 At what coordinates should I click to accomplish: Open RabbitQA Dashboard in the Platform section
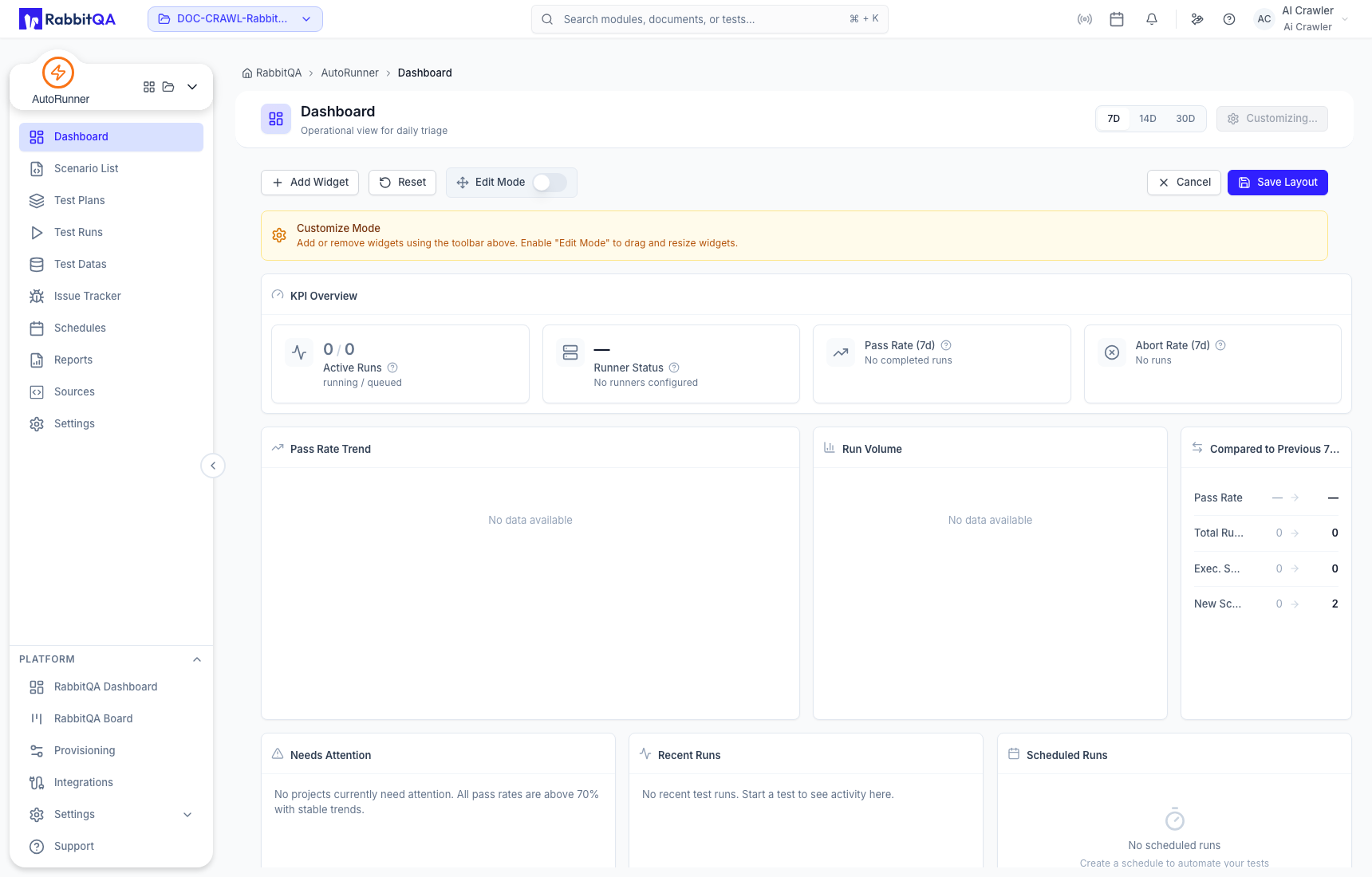coord(111,686)
